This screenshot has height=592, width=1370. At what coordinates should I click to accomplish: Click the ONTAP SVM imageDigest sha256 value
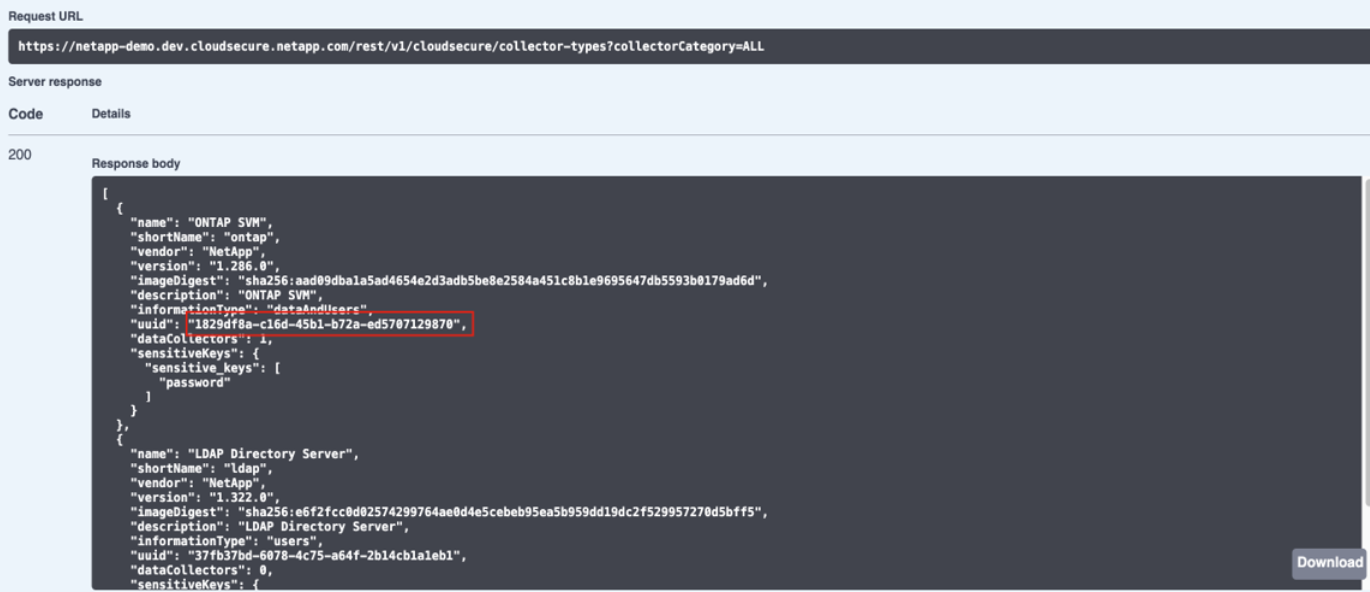[x=483, y=282]
